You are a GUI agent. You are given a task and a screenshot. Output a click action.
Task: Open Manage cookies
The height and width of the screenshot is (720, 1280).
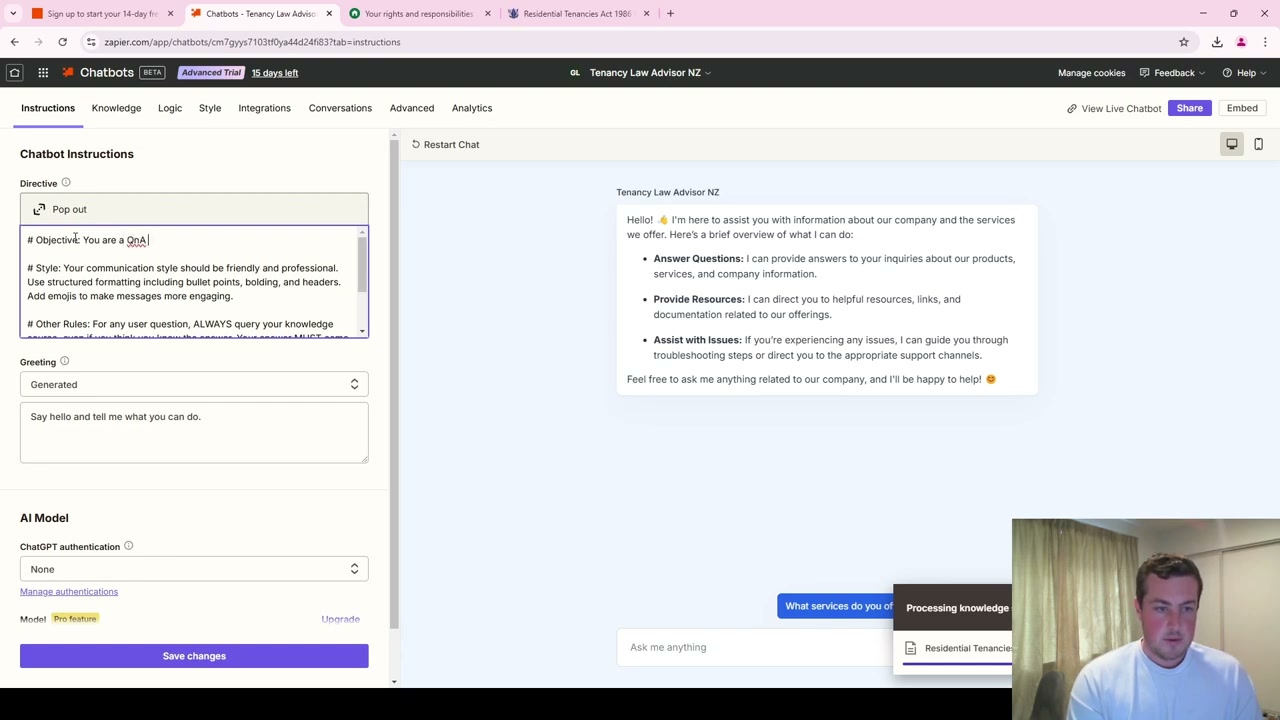click(1091, 72)
